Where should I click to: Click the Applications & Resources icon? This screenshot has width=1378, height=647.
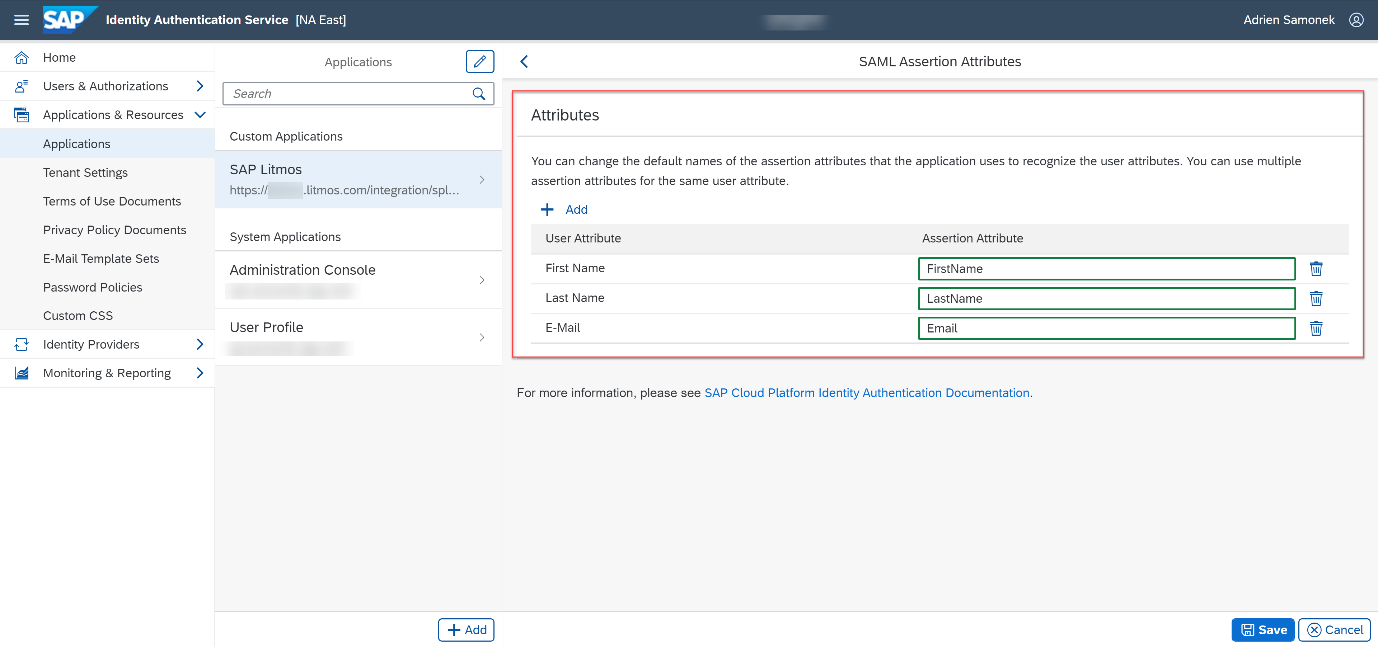21,115
